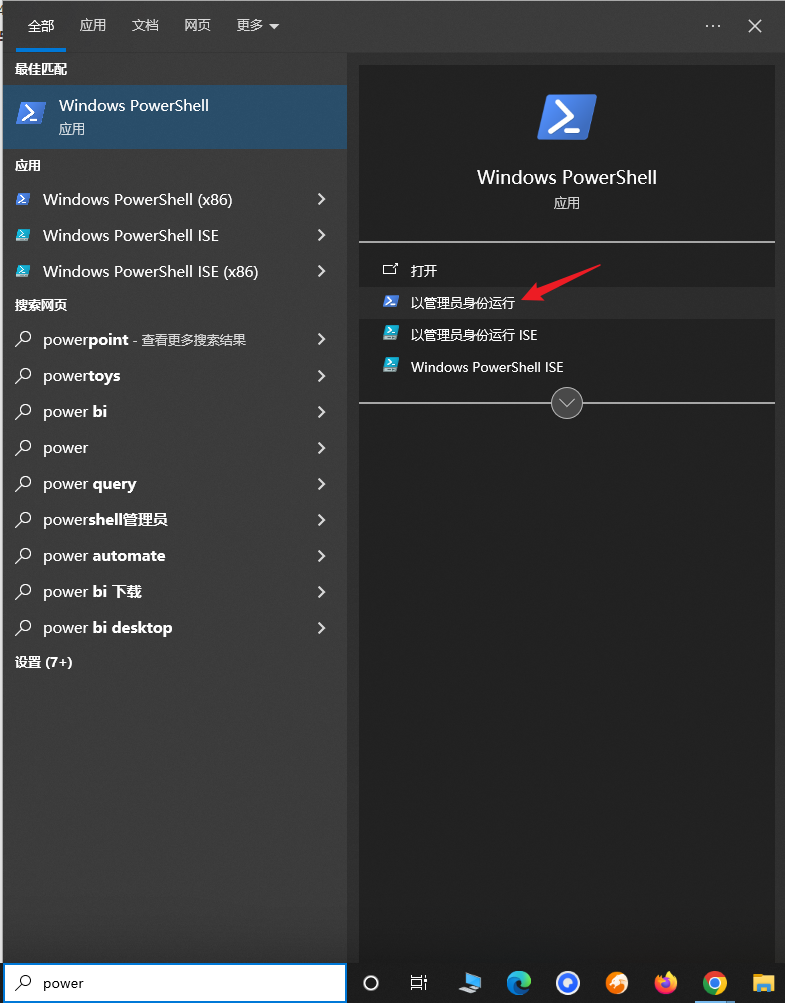Screen dimensions: 785x1003
Task: Search the web for power bi 下载
Action: point(175,592)
